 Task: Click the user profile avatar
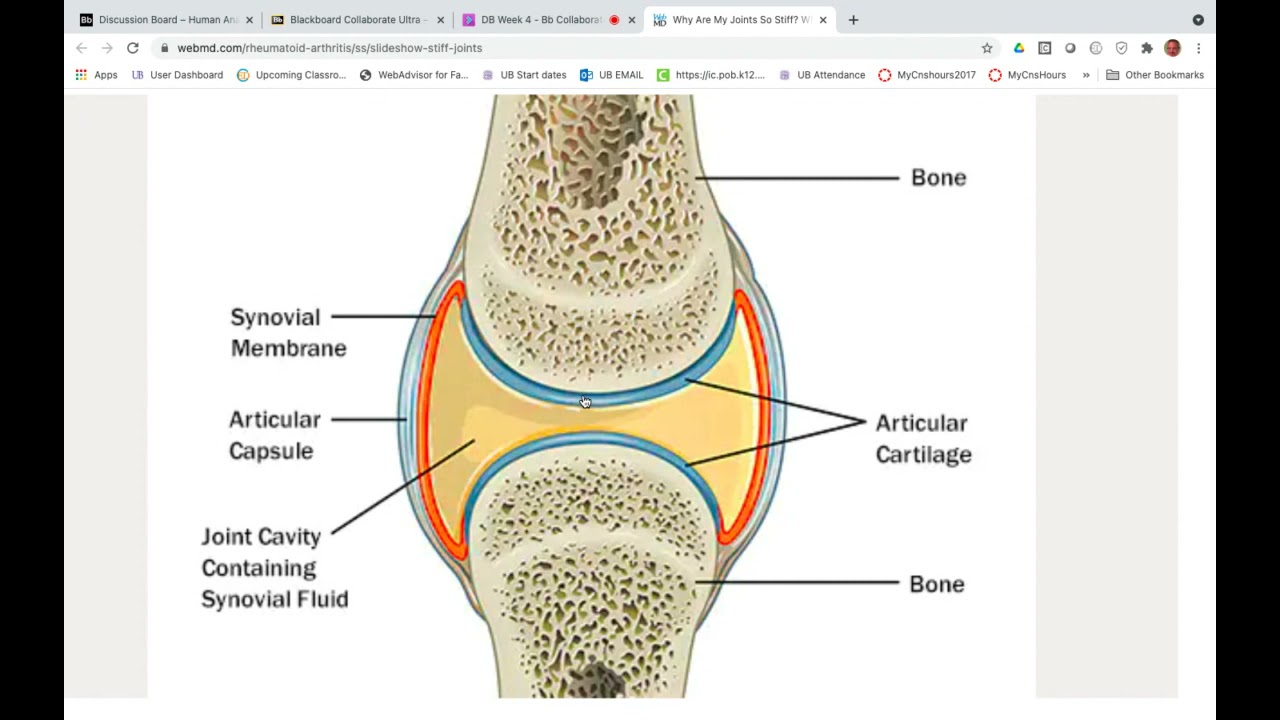tap(1172, 48)
